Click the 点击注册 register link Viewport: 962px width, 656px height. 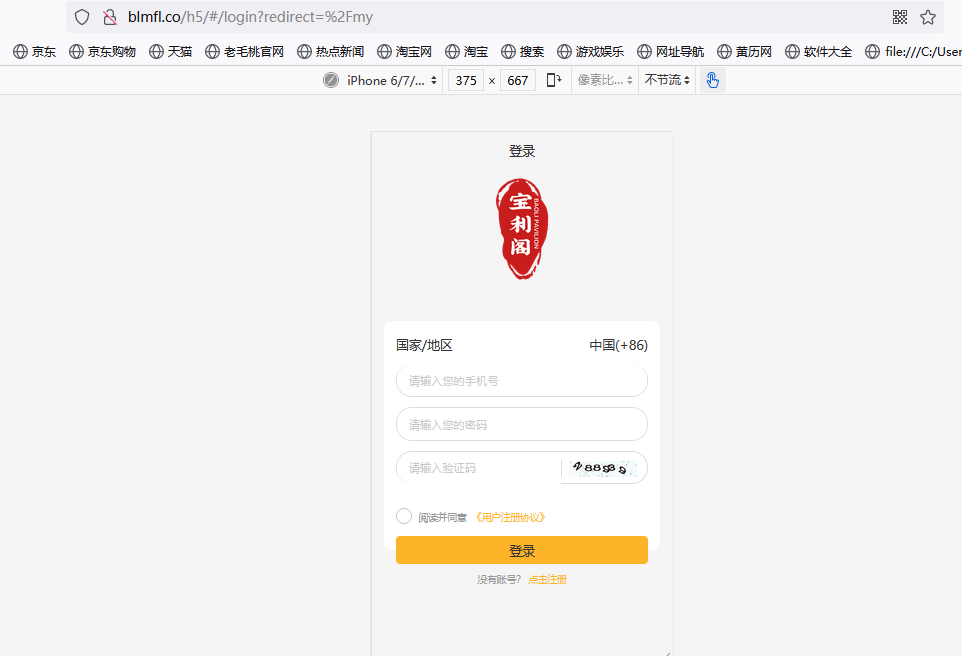coord(547,579)
